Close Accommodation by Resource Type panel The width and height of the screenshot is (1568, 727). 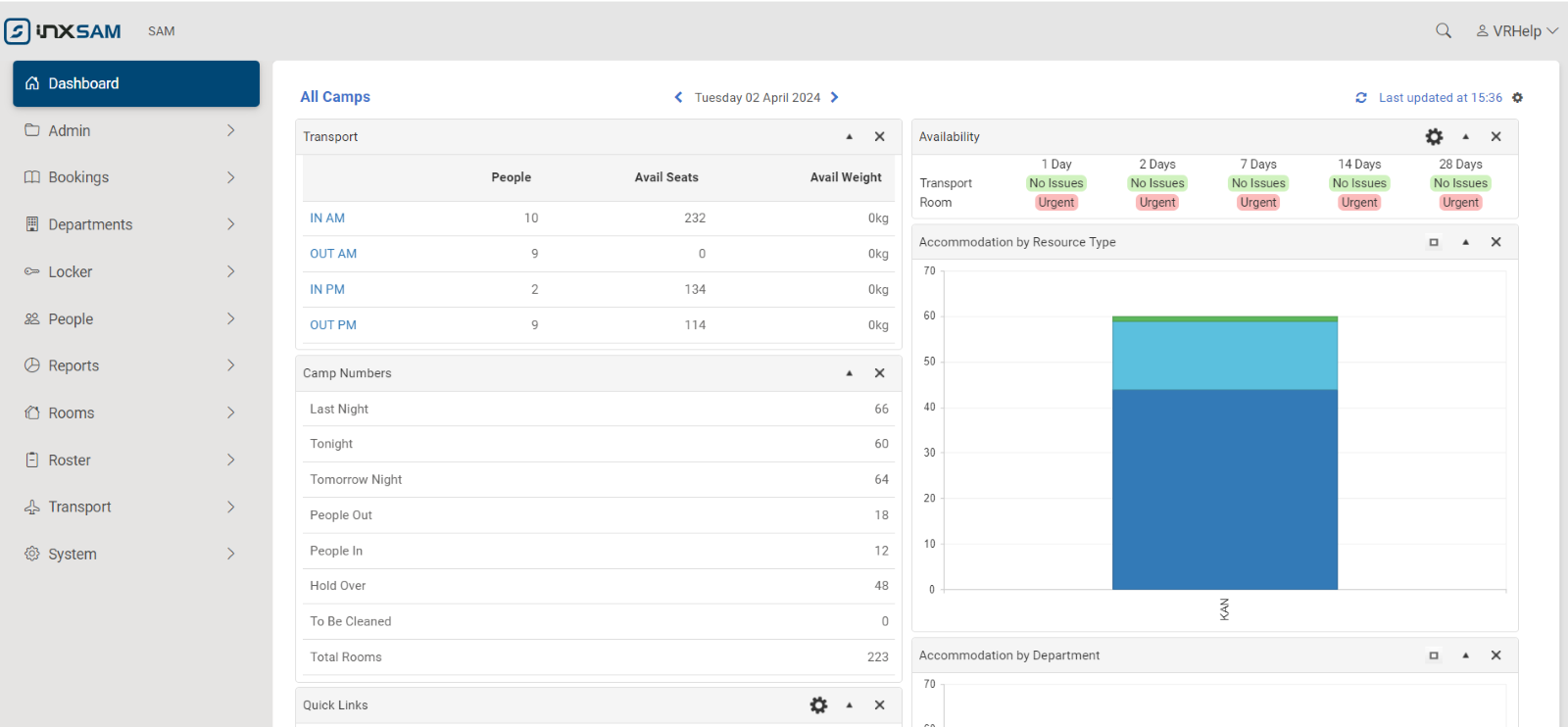1496,242
